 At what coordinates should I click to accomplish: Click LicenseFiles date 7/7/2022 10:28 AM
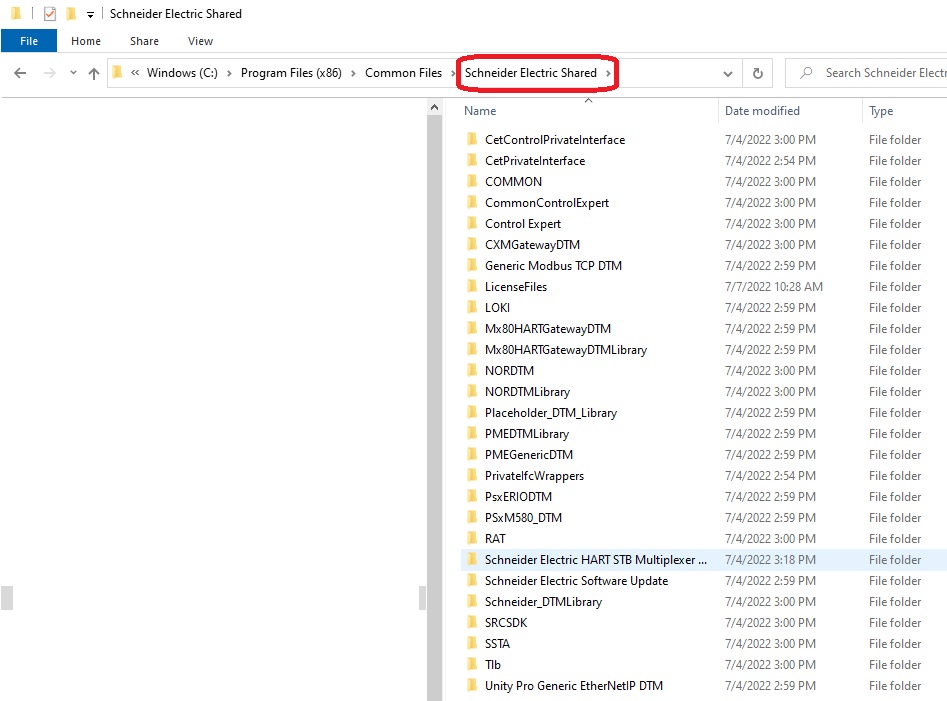pos(774,287)
